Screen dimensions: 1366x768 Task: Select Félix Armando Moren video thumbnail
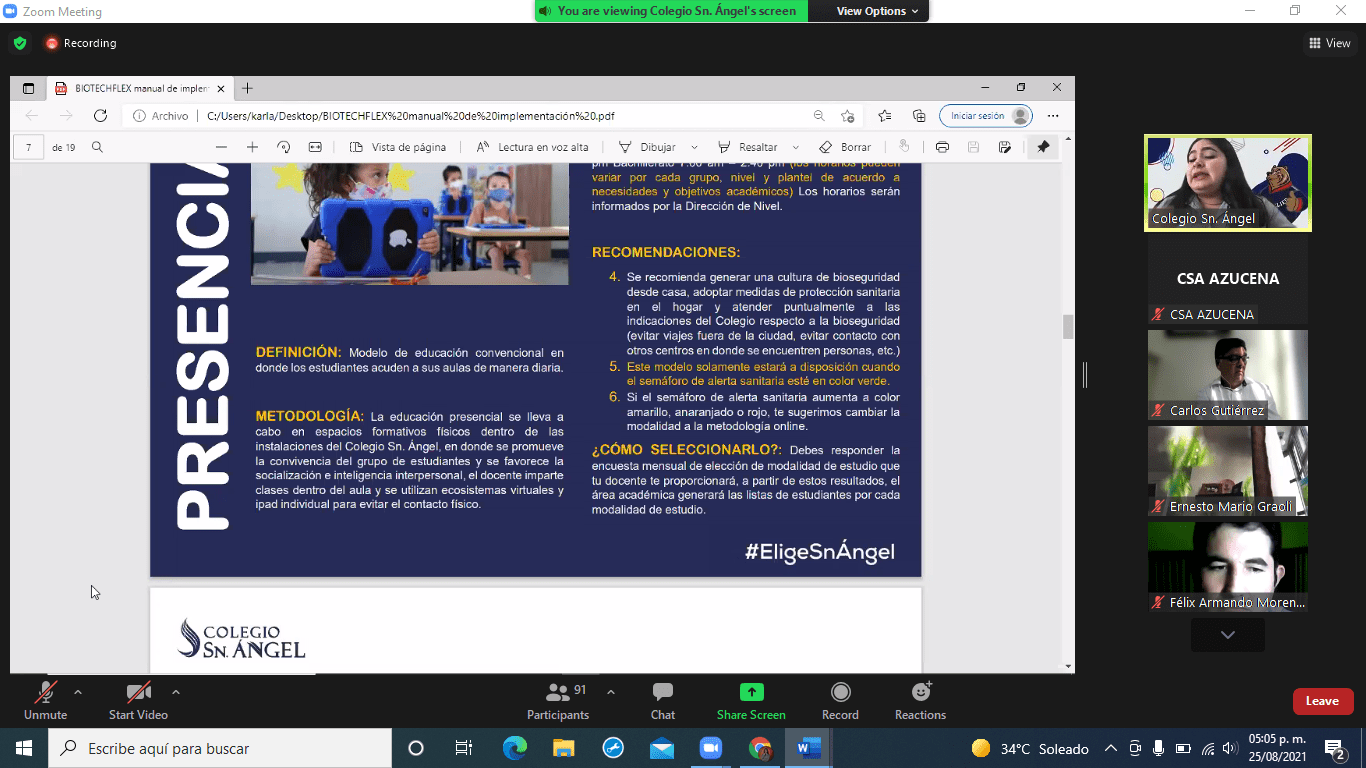pyautogui.click(x=1228, y=567)
